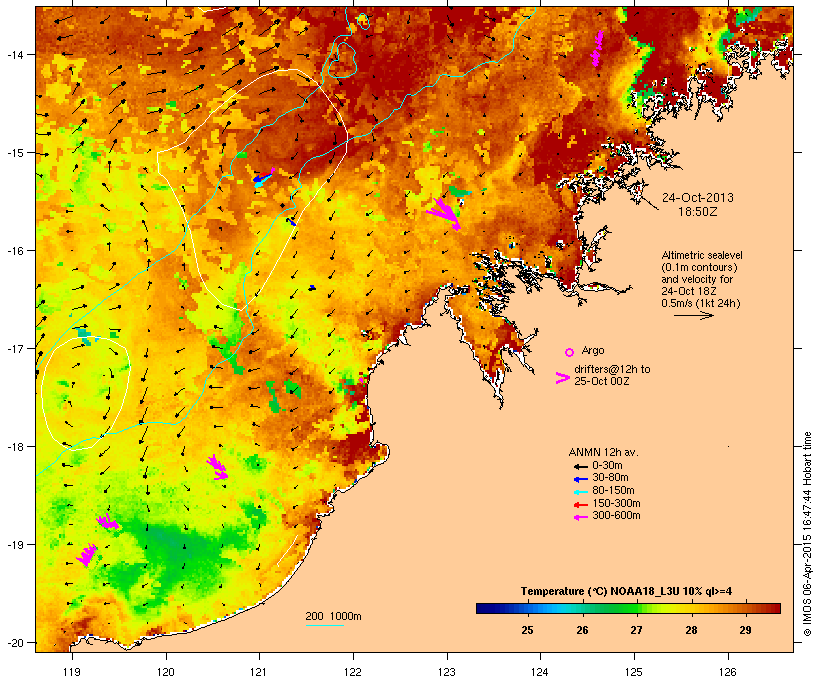Click the magenta Argo circle symbol
This screenshot has height=680, width=820.
pyautogui.click(x=570, y=353)
